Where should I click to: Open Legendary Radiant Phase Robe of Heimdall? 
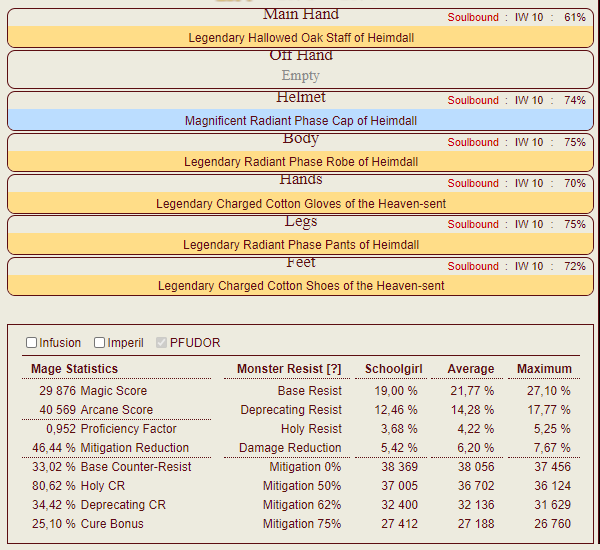[301, 162]
